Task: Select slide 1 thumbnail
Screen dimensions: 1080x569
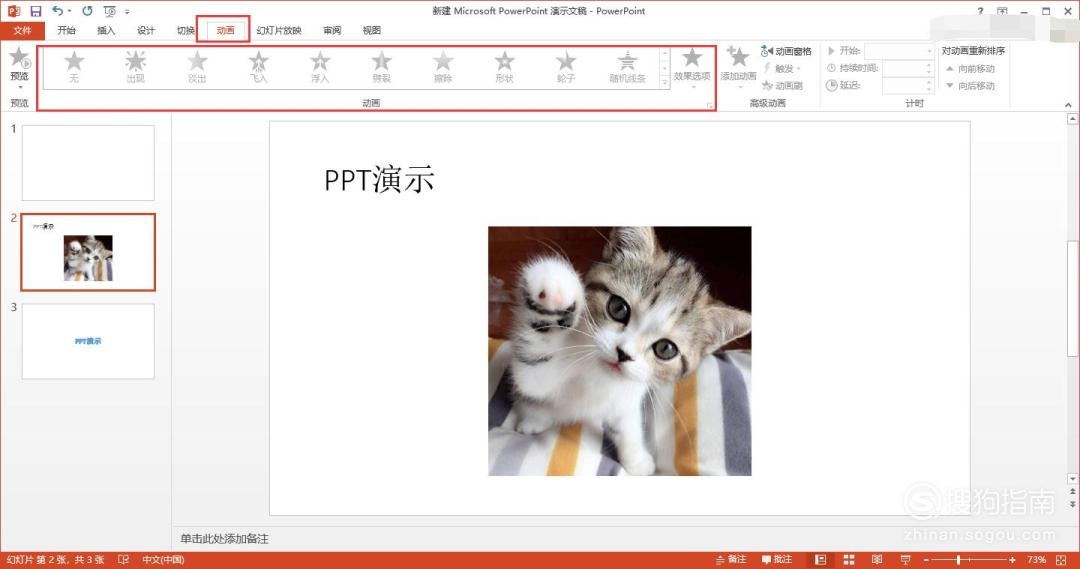Action: click(88, 163)
